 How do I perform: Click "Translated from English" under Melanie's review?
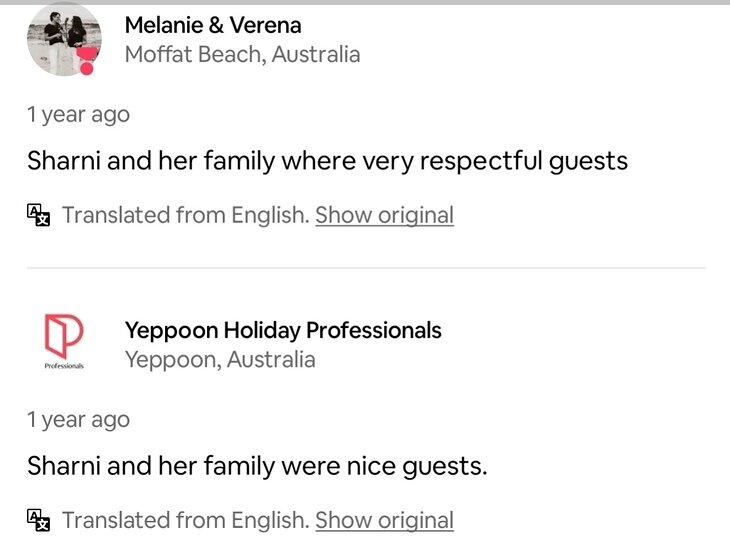click(x=185, y=215)
